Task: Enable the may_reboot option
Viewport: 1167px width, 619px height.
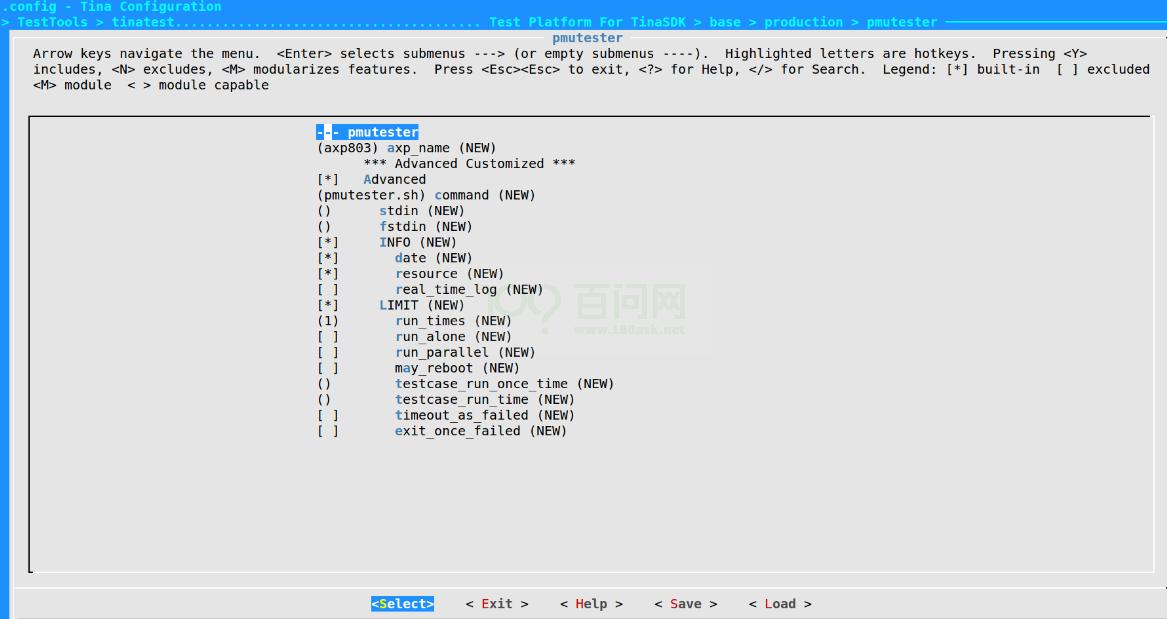Action: (x=328, y=368)
